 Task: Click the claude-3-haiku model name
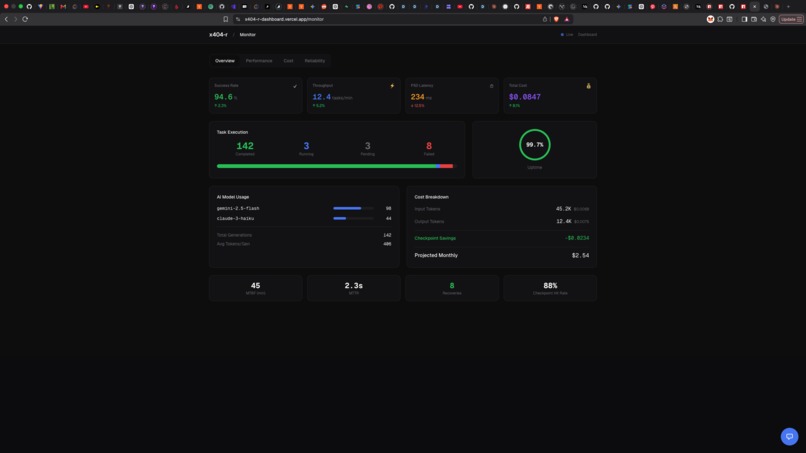point(235,219)
